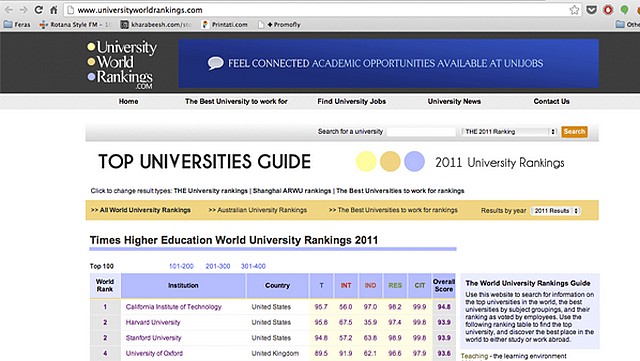The width and height of the screenshot is (640, 361).
Task: Open University of Oxford link
Action: coord(154,353)
